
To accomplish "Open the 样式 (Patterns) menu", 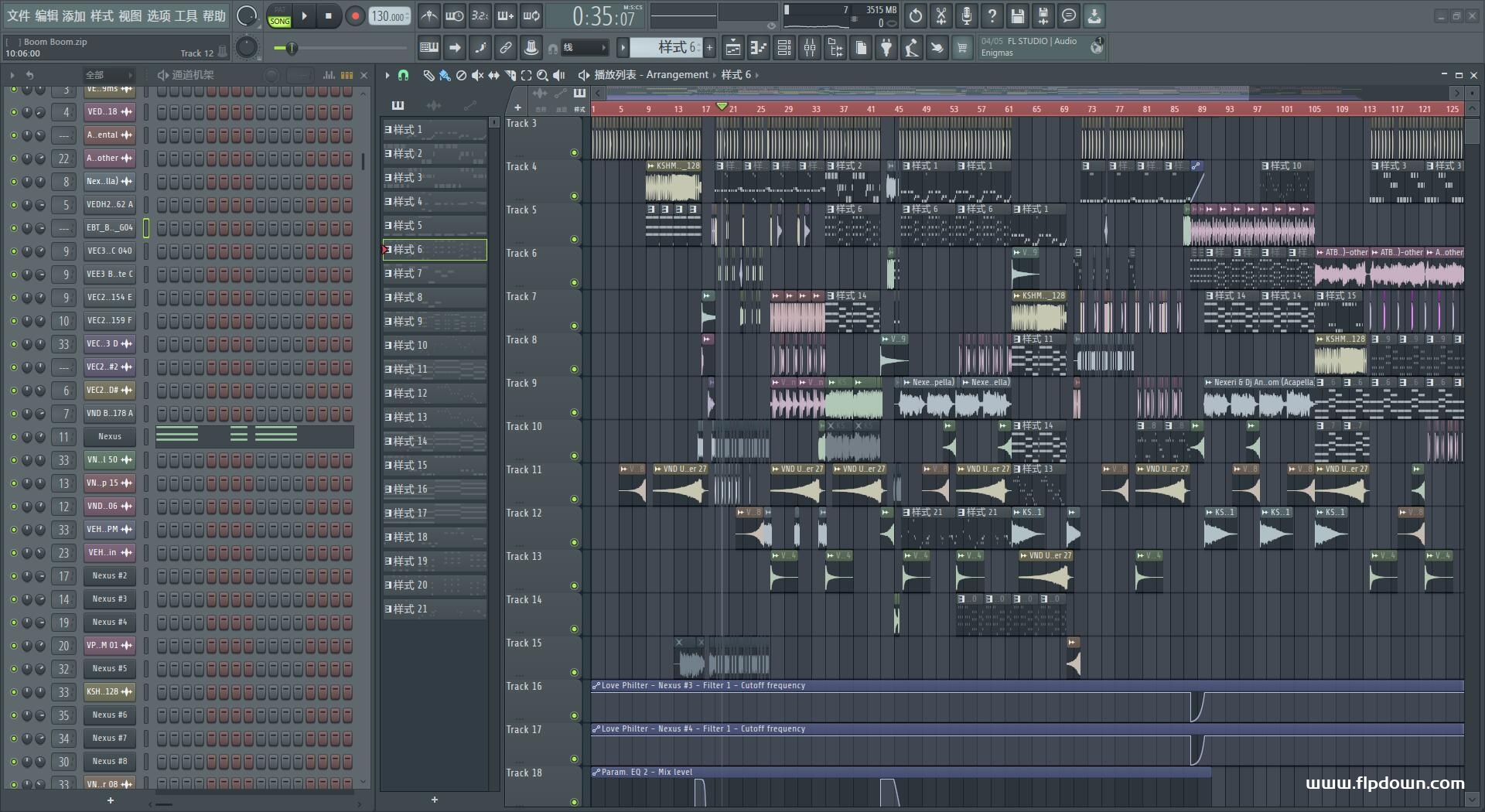I will 102,15.
